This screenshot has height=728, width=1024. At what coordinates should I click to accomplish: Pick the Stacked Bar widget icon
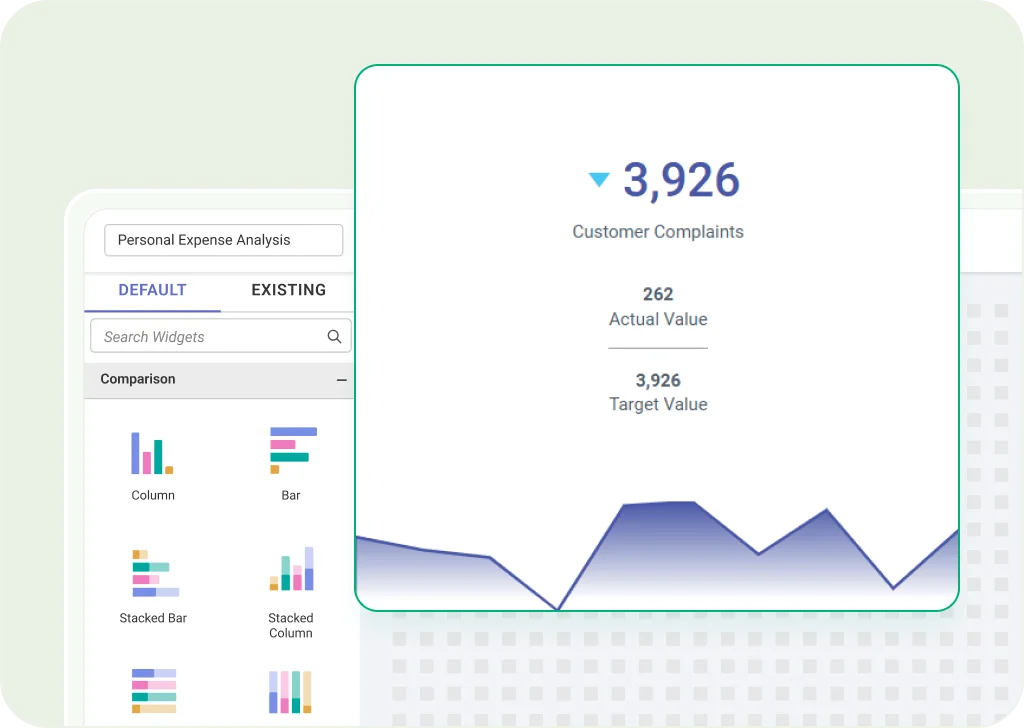coord(154,573)
